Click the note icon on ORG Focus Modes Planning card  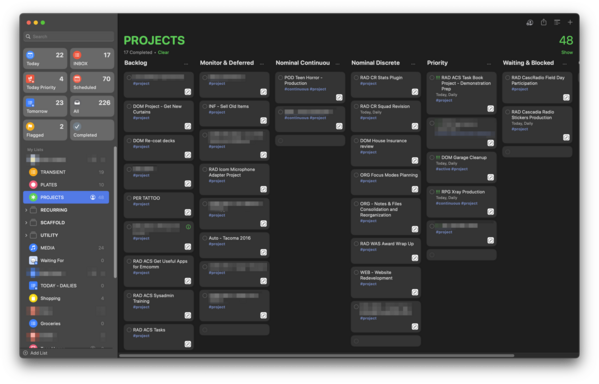(x=415, y=189)
